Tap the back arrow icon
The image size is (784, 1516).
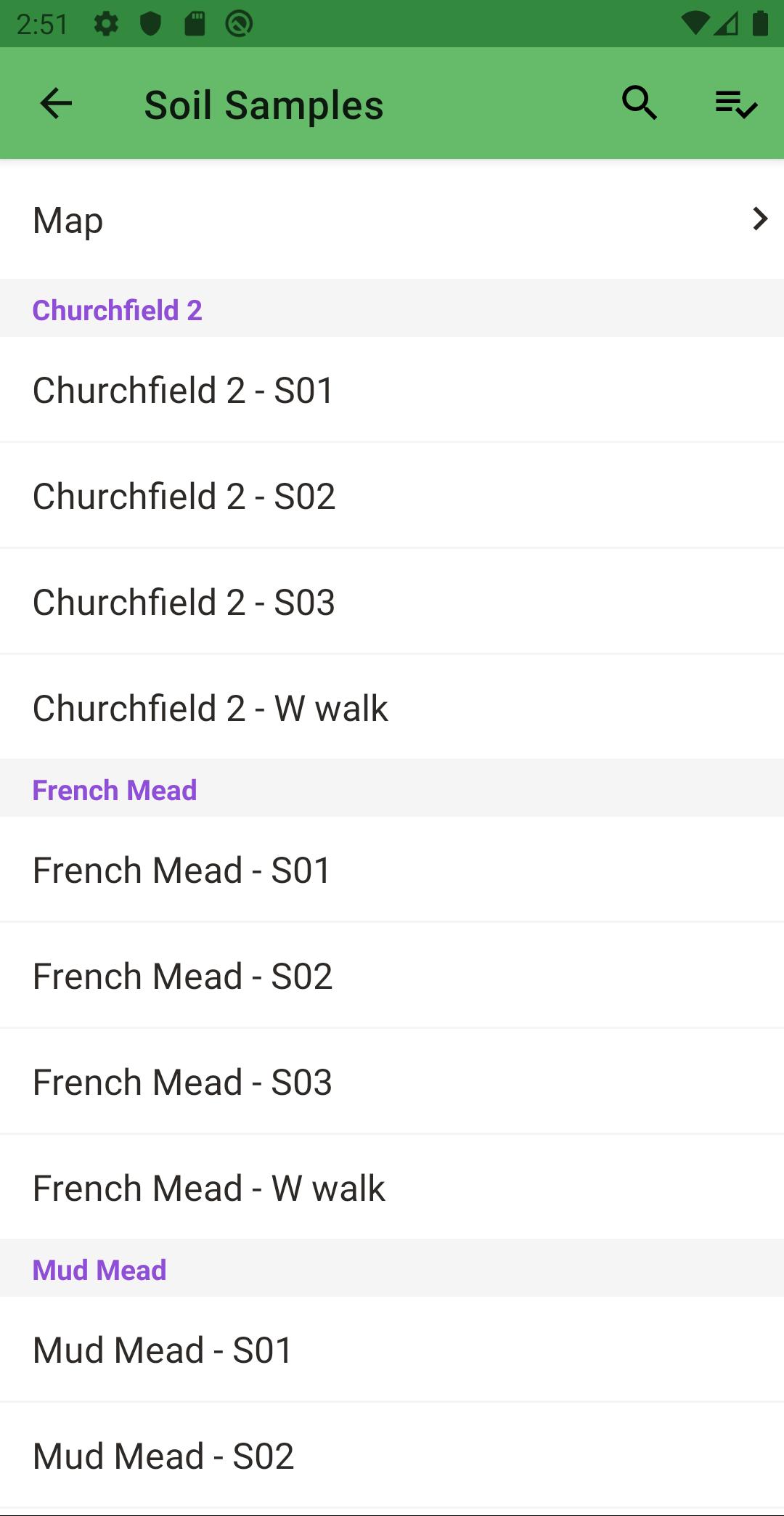click(x=56, y=104)
